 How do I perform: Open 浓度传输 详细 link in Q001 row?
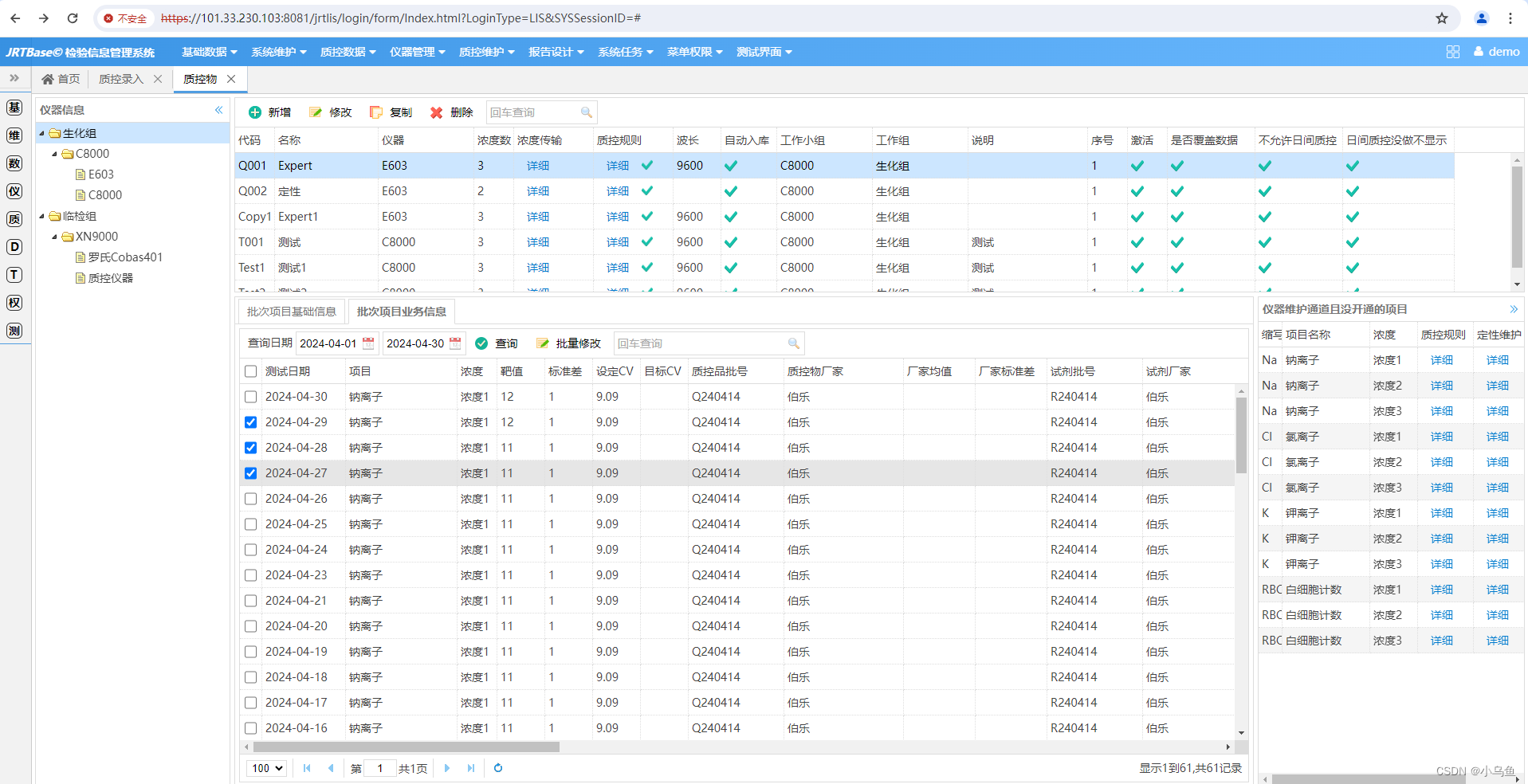[x=538, y=166]
